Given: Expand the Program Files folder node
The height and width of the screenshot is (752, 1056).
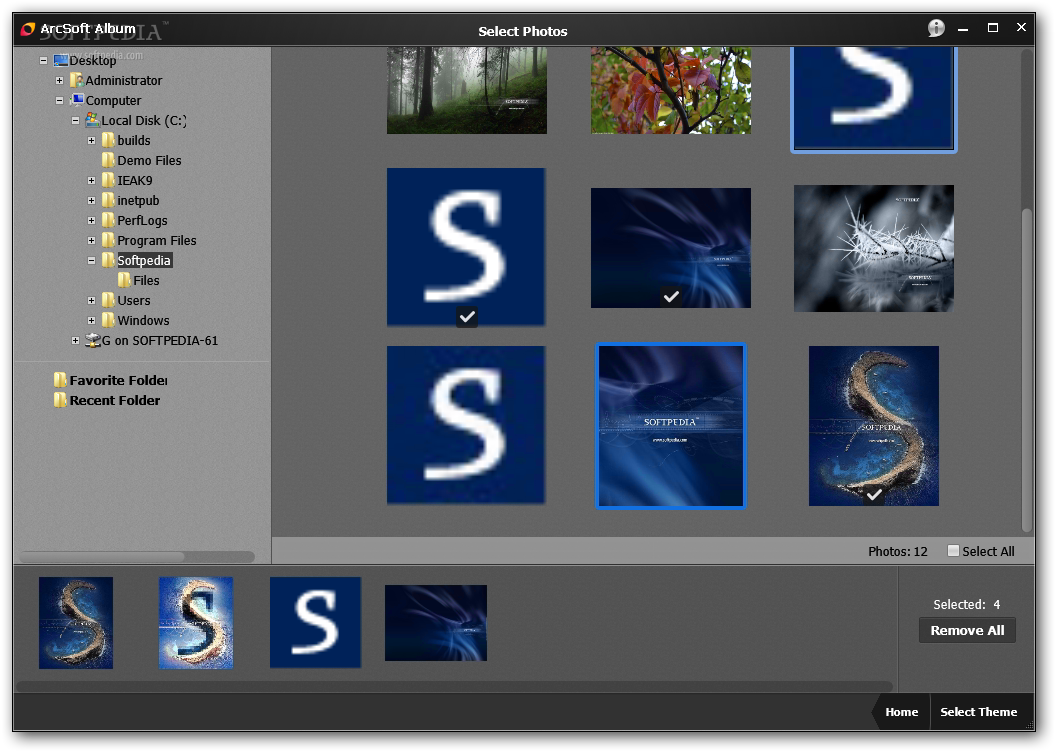Looking at the screenshot, I should point(92,240).
